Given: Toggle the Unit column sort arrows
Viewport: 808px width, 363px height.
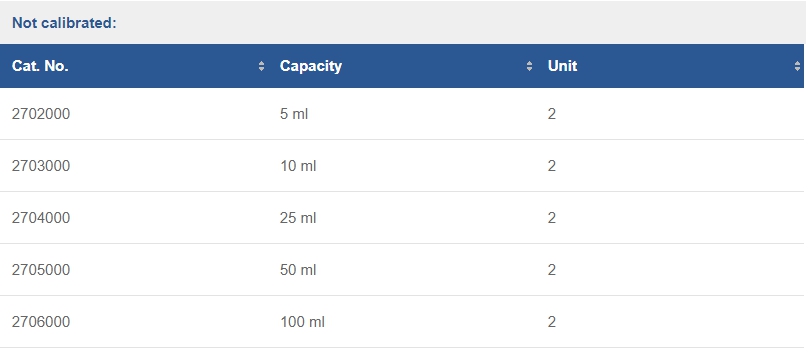Looking at the screenshot, I should click(x=797, y=66).
